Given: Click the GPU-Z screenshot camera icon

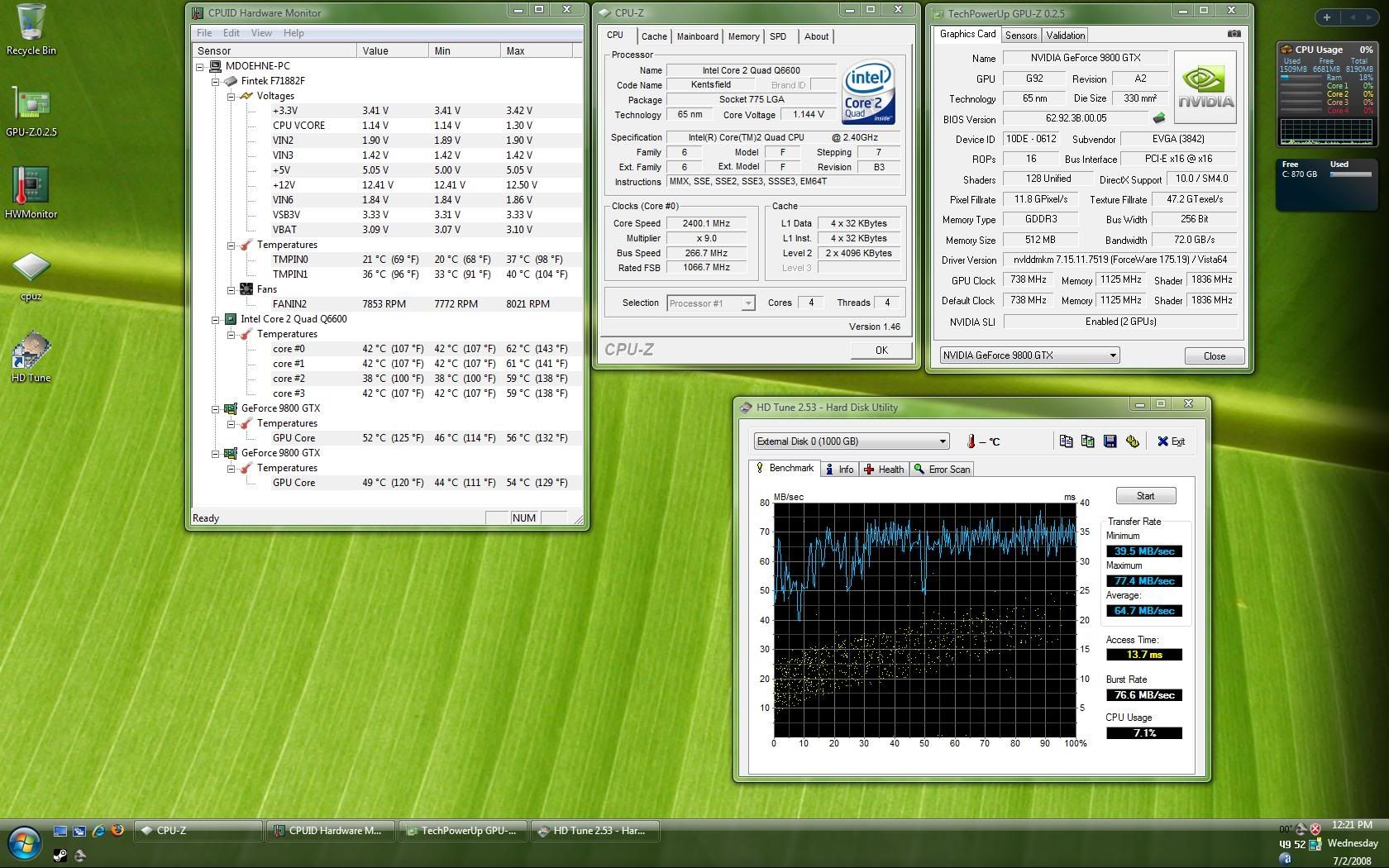Looking at the screenshot, I should (x=1234, y=34).
